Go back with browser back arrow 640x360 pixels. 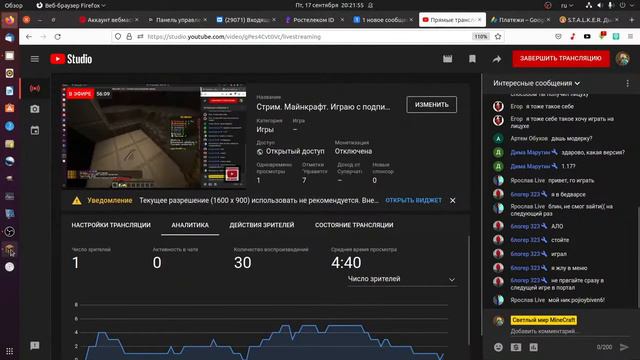[29, 37]
